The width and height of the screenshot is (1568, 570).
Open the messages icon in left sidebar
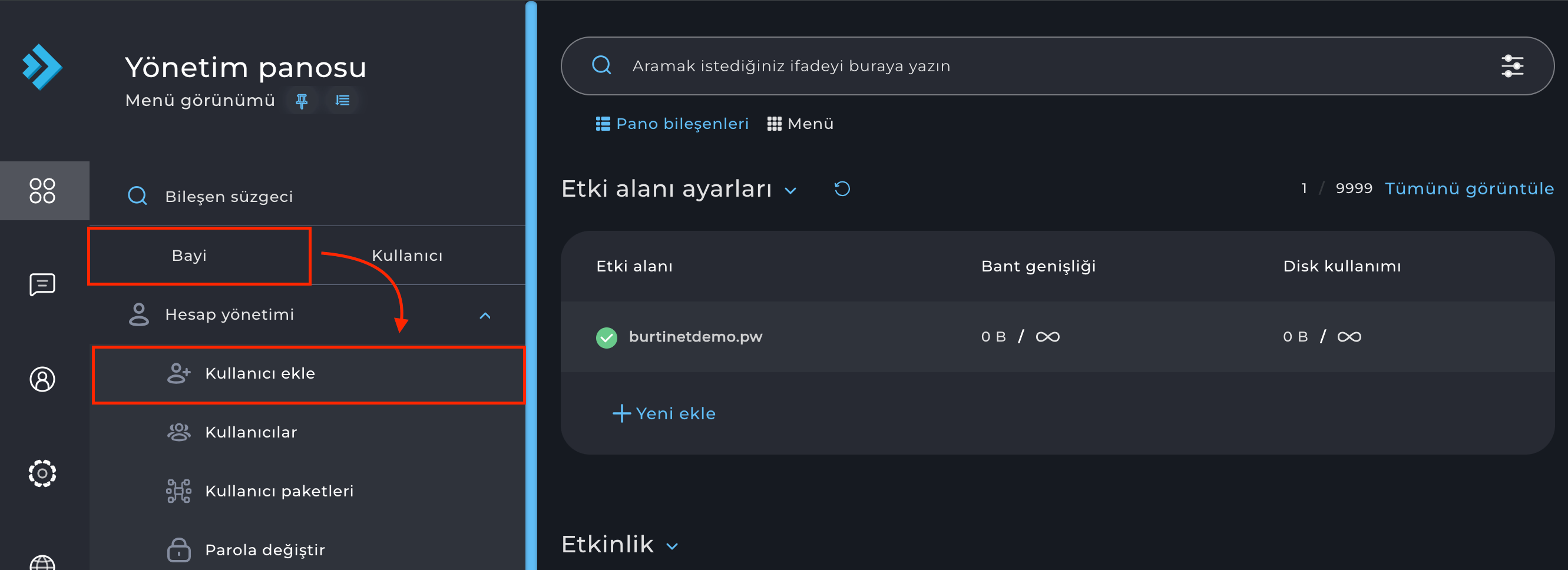pyautogui.click(x=42, y=284)
